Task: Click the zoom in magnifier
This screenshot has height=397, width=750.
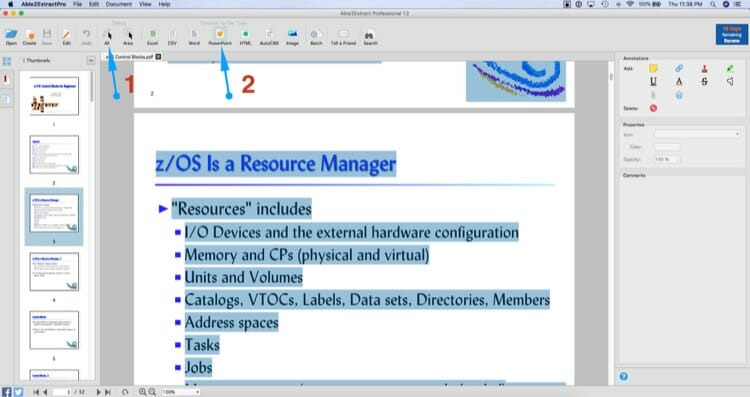Action: (x=142, y=392)
